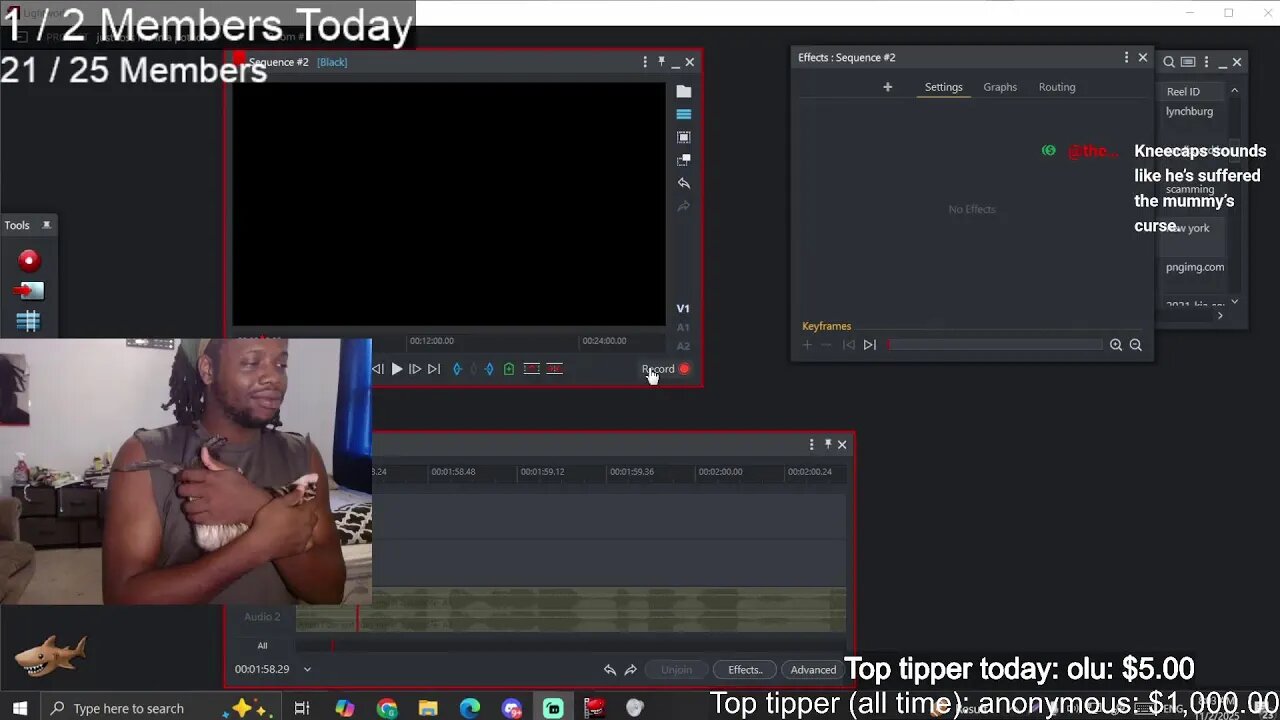Open Sequence #2 viewer options menu
The height and width of the screenshot is (720, 1280).
pyautogui.click(x=645, y=62)
